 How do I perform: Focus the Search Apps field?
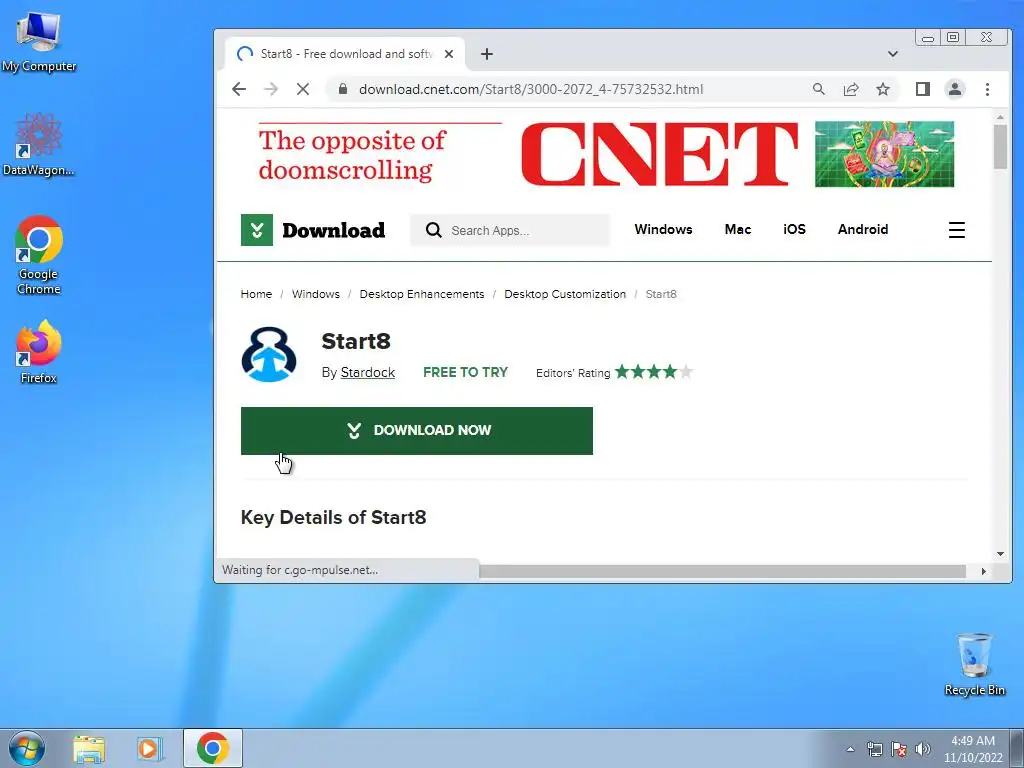[510, 230]
